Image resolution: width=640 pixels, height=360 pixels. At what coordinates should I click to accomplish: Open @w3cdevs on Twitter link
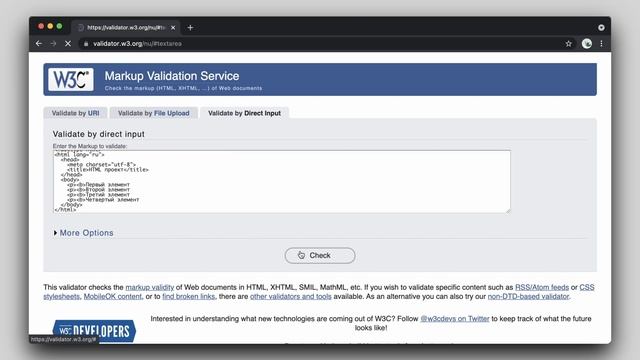pos(455,319)
